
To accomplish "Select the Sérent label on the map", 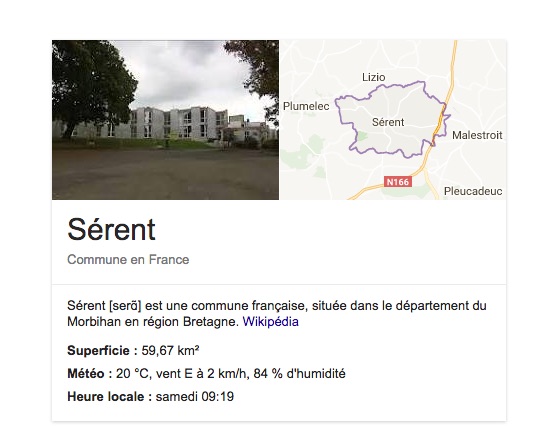I will [388, 122].
